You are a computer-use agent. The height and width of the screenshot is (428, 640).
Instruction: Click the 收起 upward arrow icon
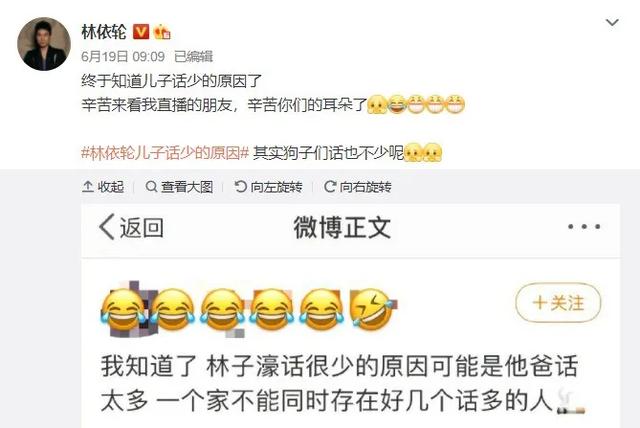(x=87, y=187)
